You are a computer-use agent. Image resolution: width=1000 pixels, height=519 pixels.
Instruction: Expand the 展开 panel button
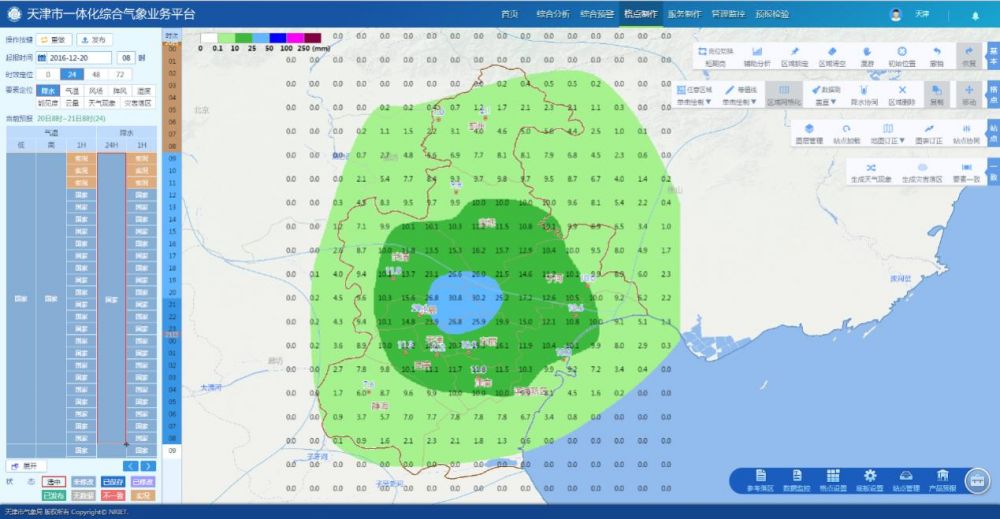pyautogui.click(x=26, y=466)
